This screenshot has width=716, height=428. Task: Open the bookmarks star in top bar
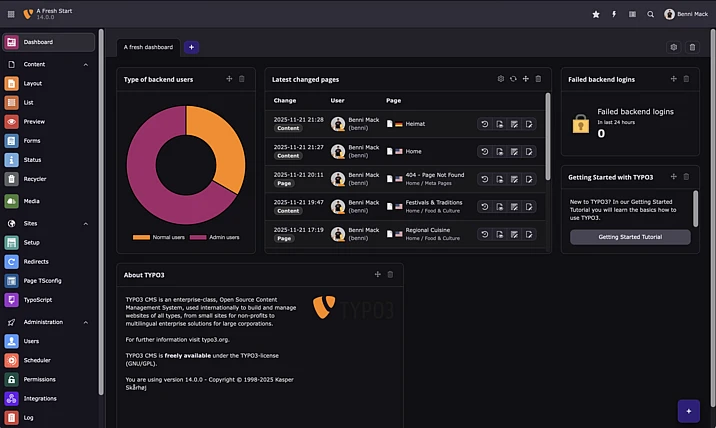coord(596,14)
